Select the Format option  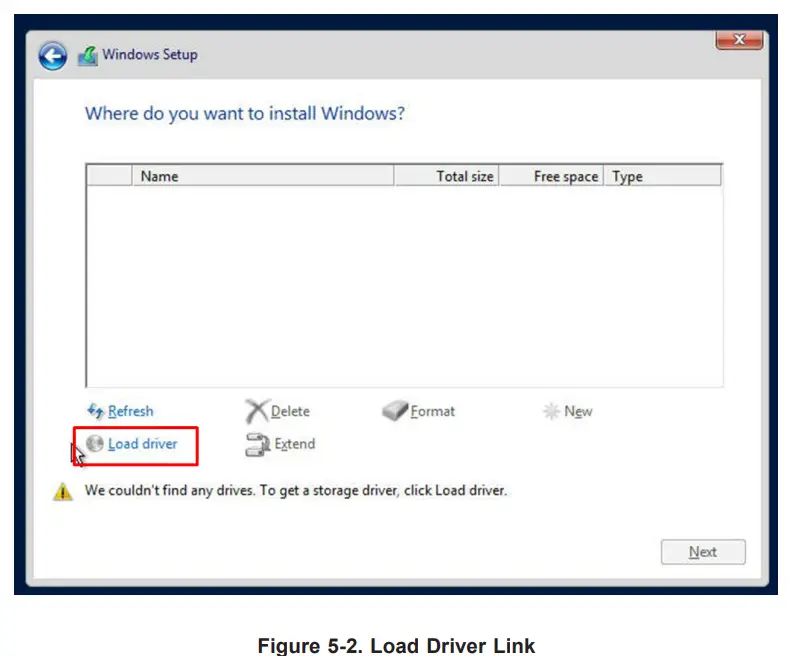[x=432, y=411]
